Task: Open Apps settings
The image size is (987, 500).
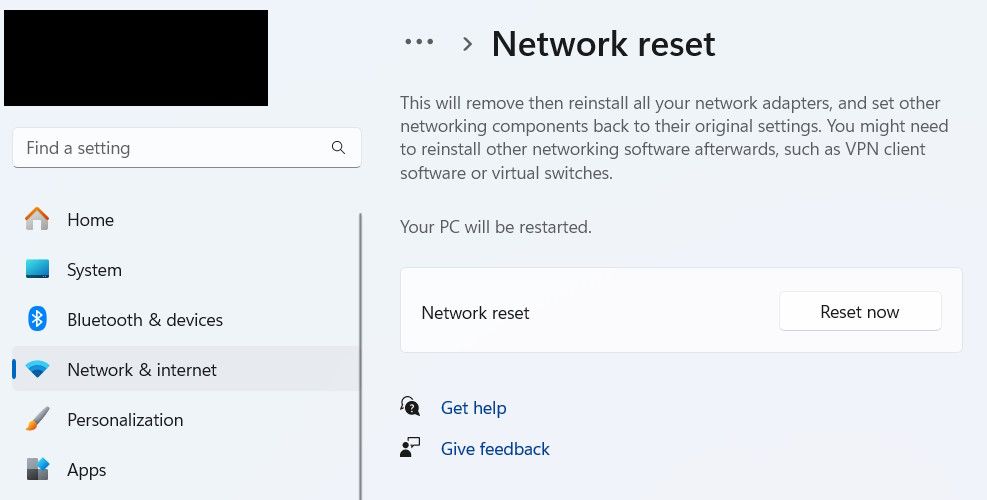Action: [186, 470]
